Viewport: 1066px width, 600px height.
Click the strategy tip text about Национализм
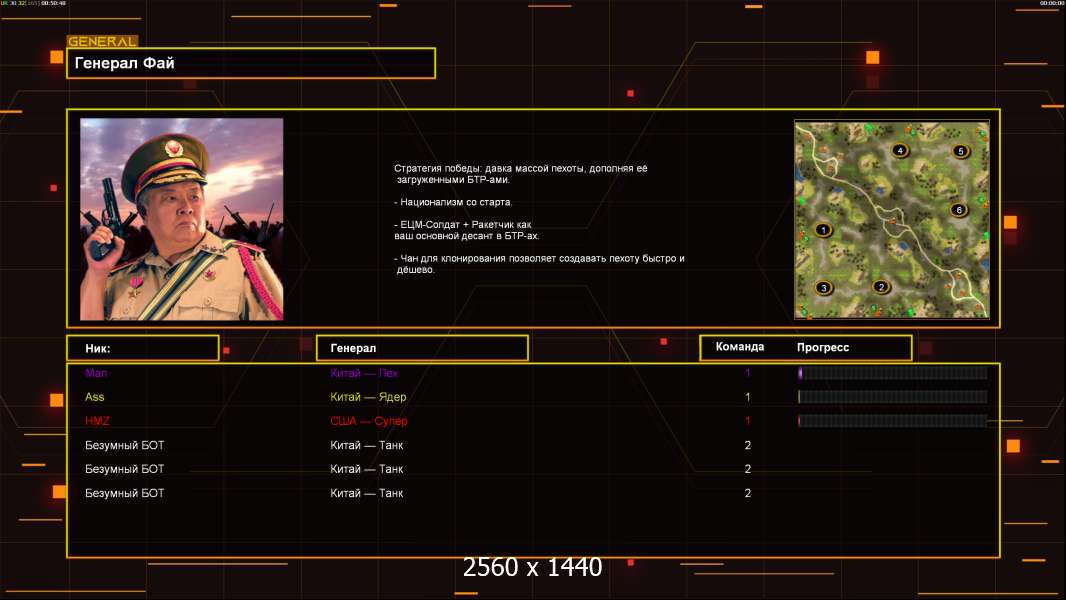[x=453, y=202]
